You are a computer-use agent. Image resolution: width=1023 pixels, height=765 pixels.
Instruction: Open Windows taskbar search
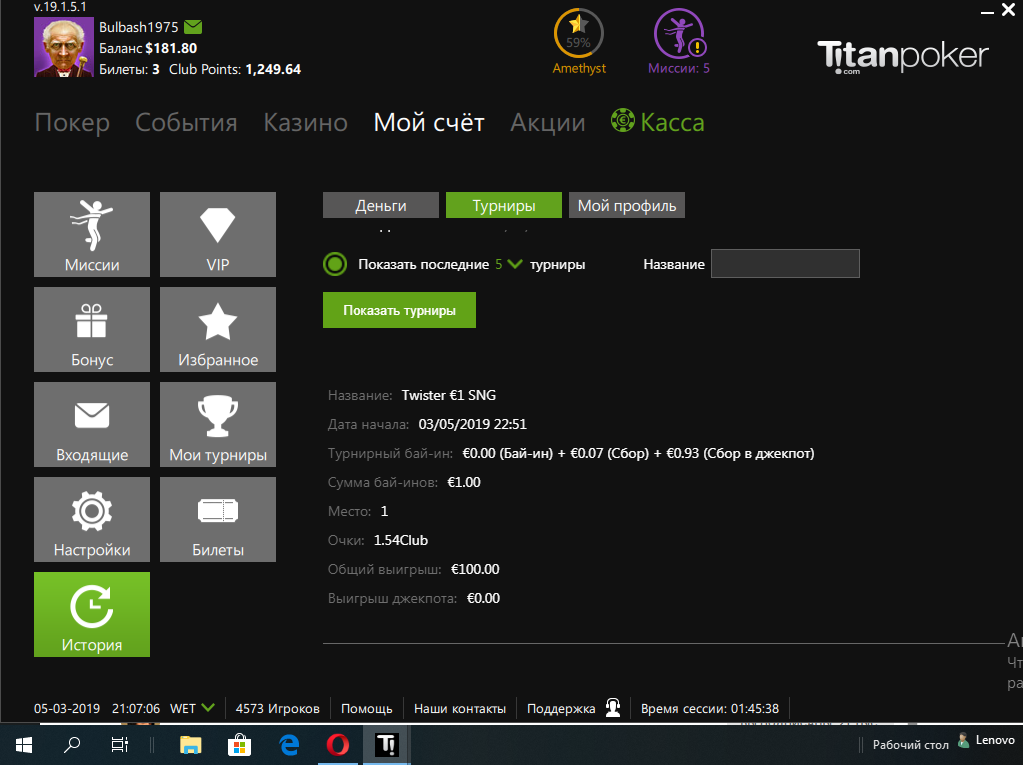point(72,744)
